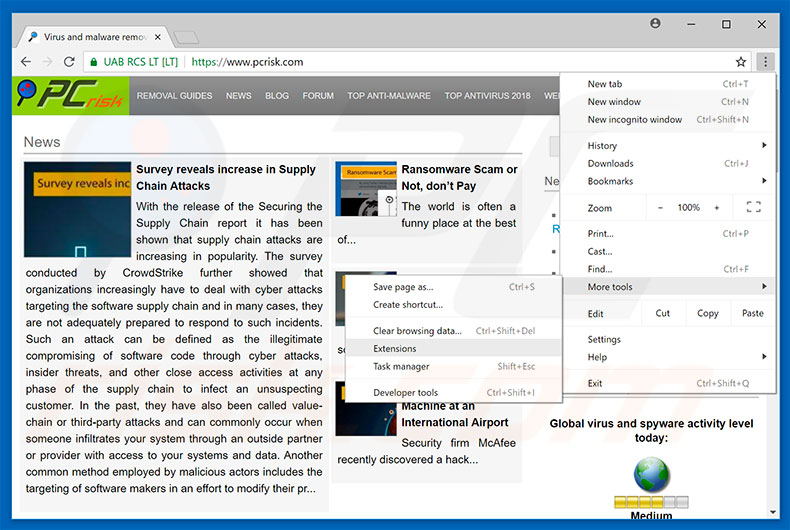Click the globe threat level icon
This screenshot has width=790, height=530.
point(652,474)
